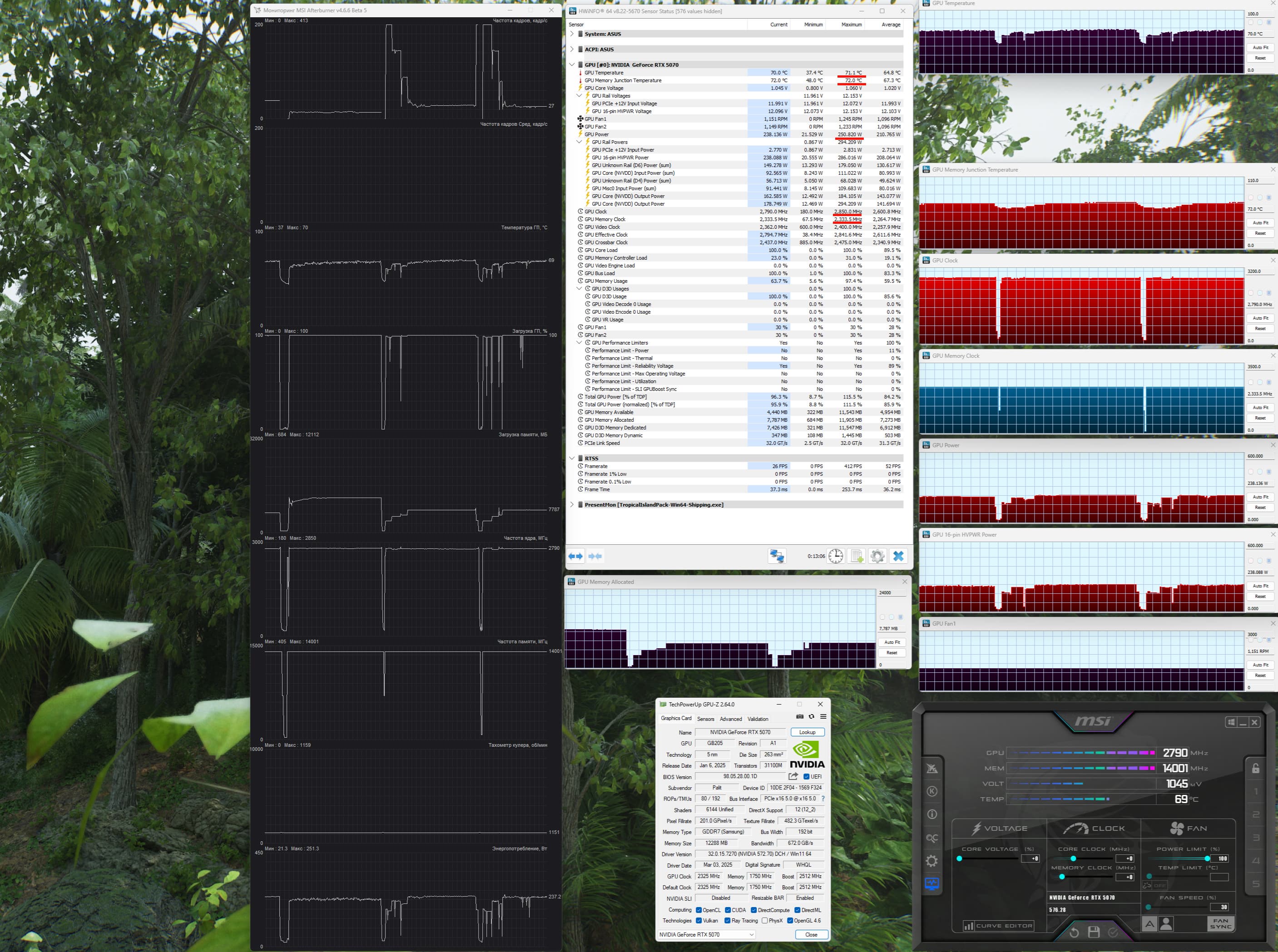Collapse the GPU Performance Limiters tree
This screenshot has width=1278, height=952.
pos(580,343)
